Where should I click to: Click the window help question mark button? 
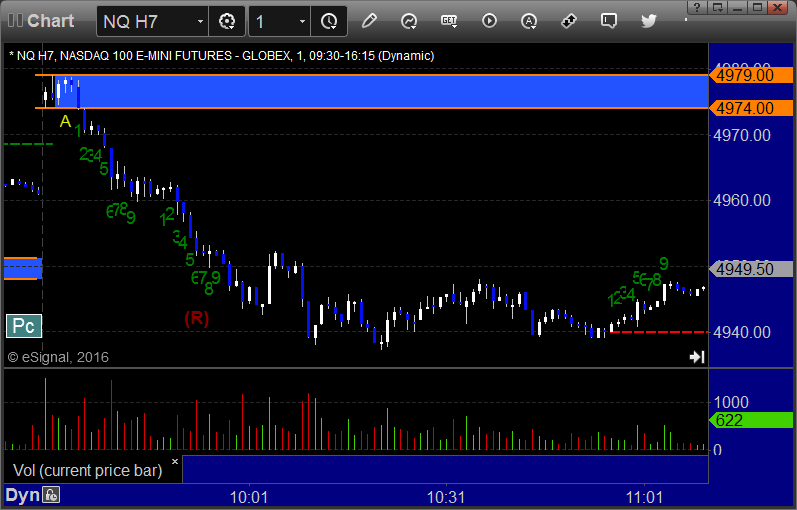697,7
